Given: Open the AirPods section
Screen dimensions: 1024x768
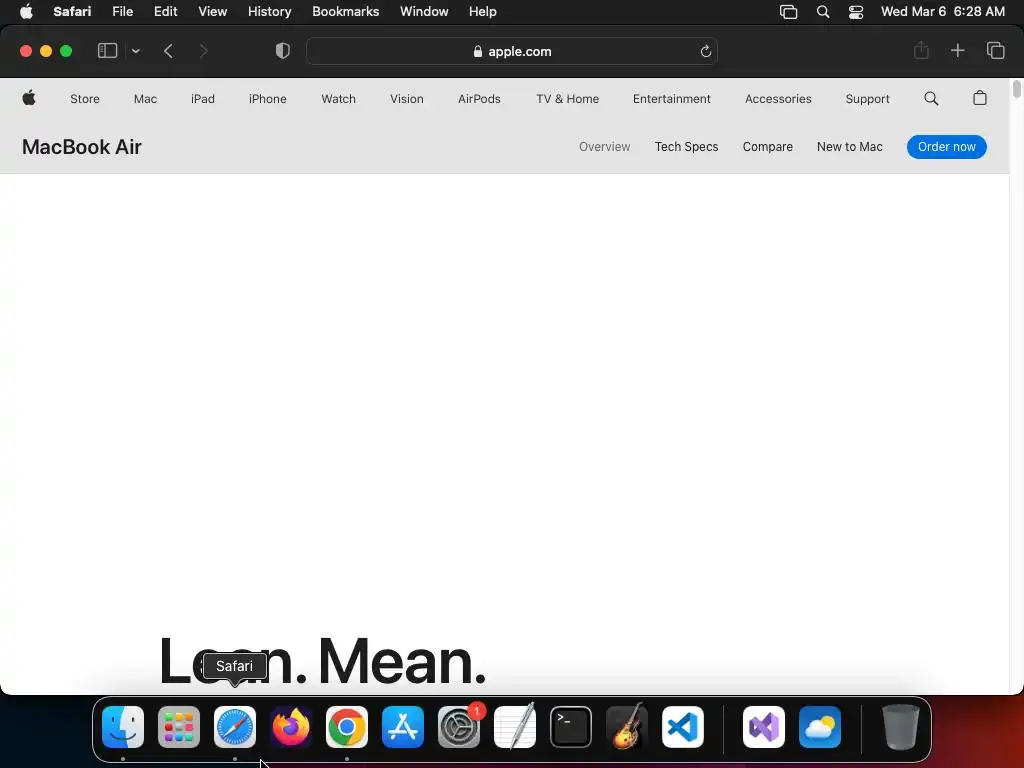Looking at the screenshot, I should click(x=479, y=99).
